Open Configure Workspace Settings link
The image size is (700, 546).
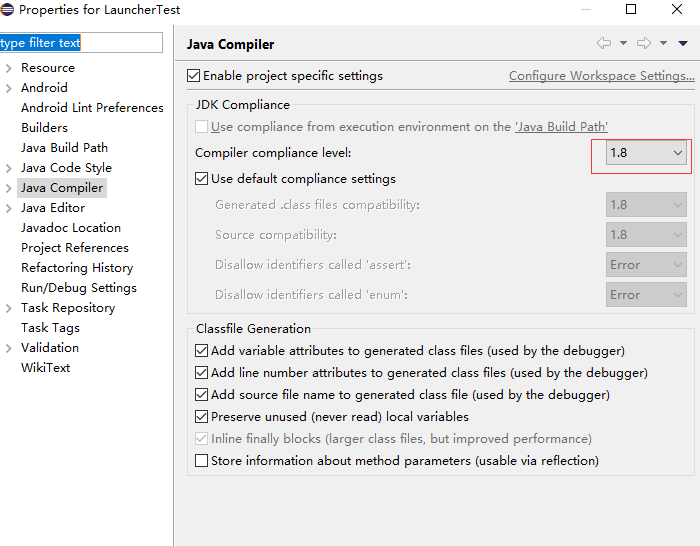(601, 76)
